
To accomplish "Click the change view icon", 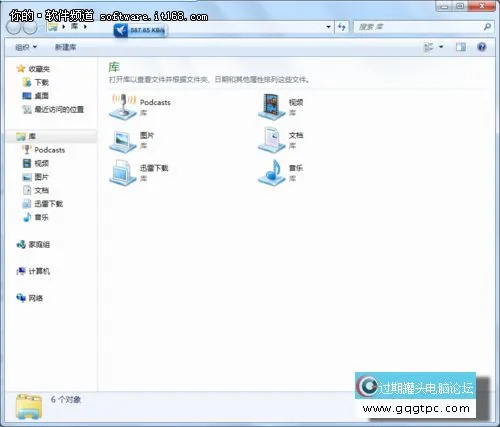I will click(x=429, y=47).
